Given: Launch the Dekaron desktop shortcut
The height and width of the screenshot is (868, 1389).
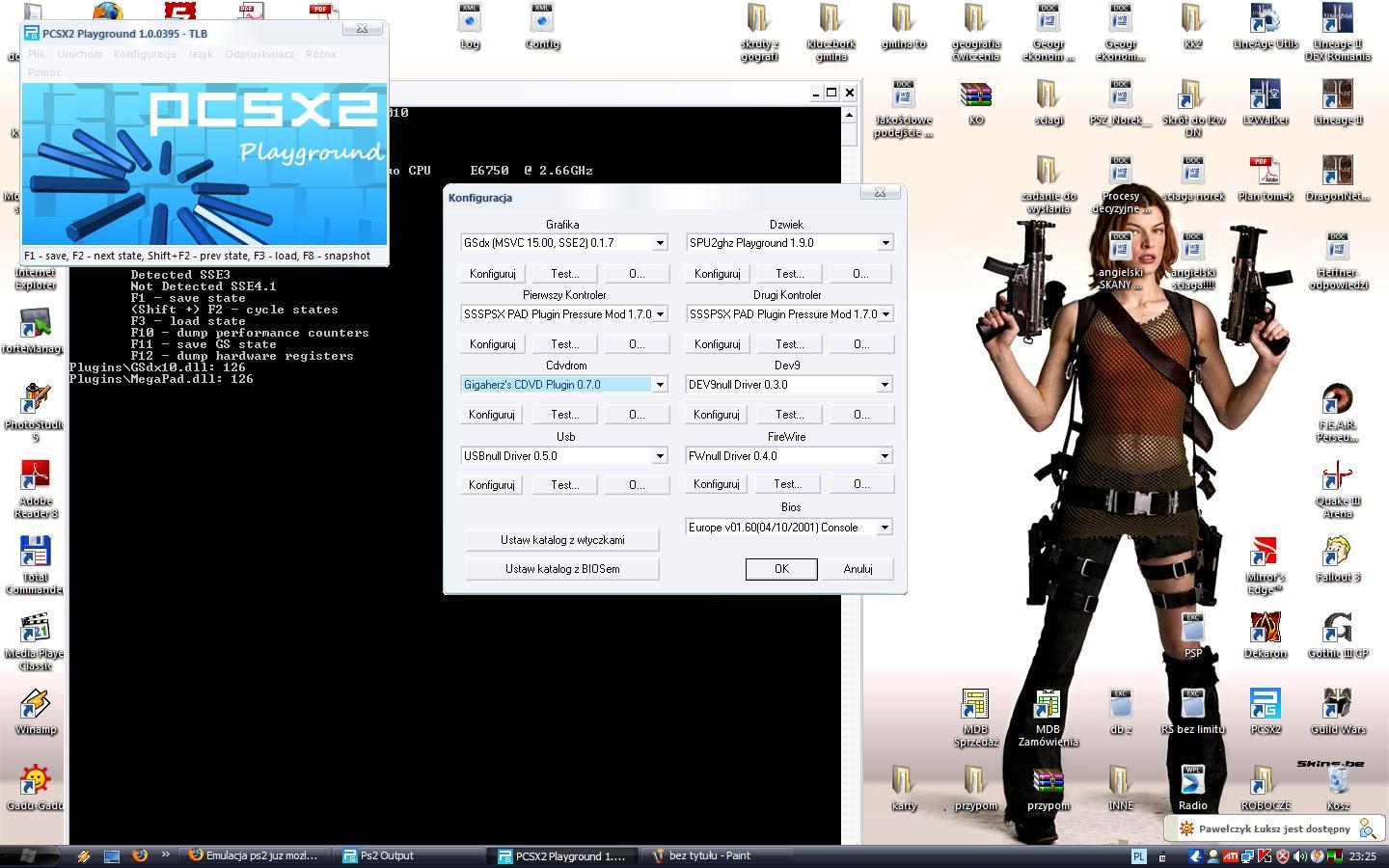Looking at the screenshot, I should [x=1265, y=635].
